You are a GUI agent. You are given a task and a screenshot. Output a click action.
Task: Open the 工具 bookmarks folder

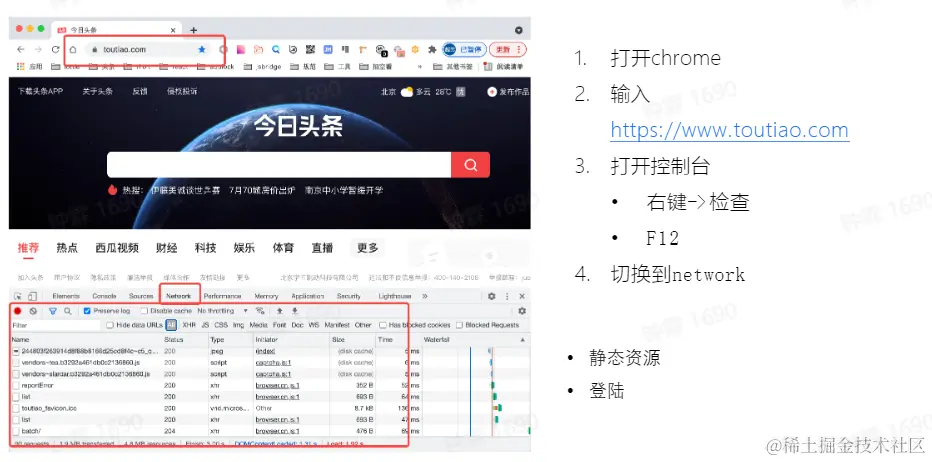(x=338, y=67)
